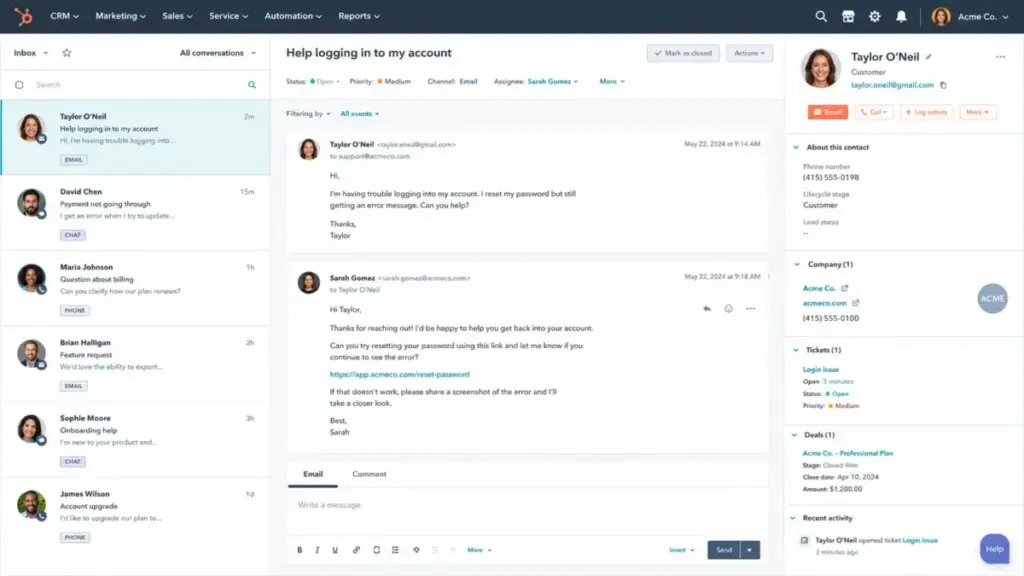Open the global search magnifier icon
The image size is (1024, 576).
click(x=821, y=16)
